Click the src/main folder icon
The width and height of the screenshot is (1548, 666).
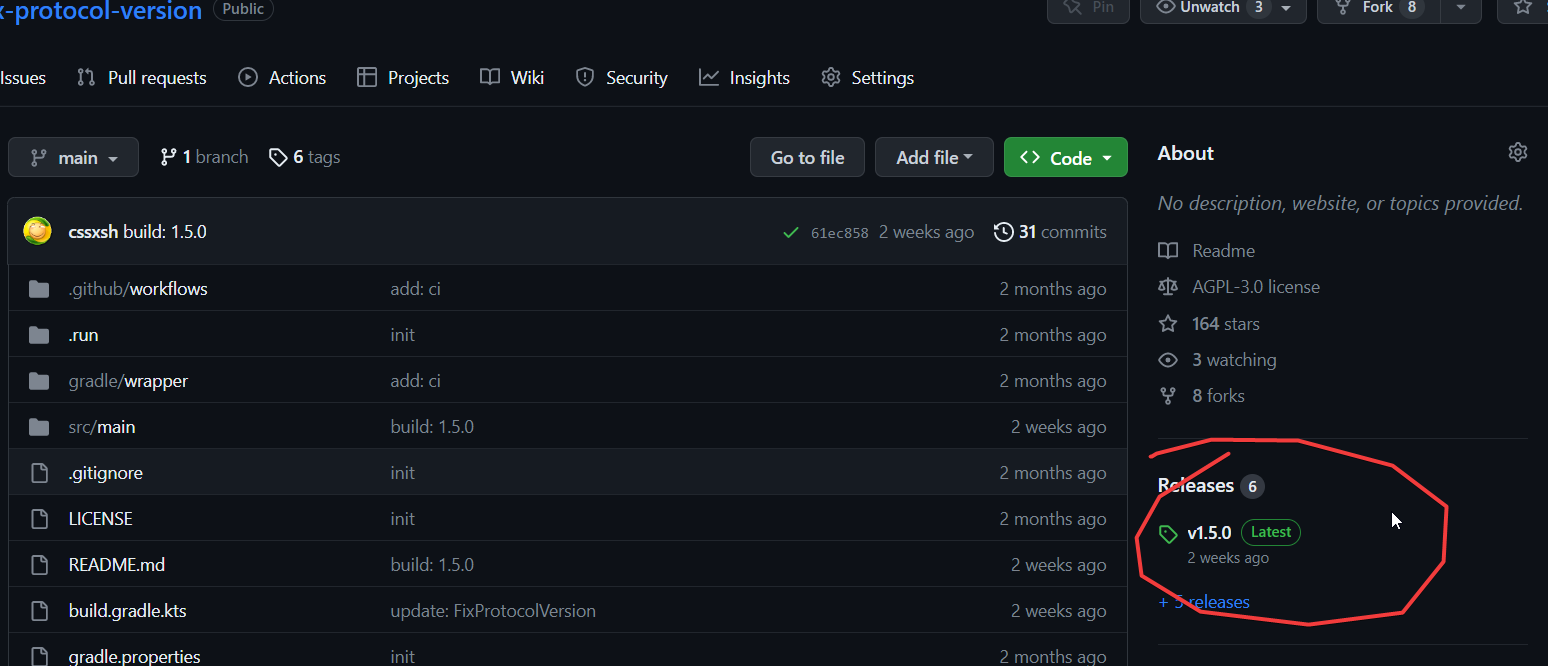coord(38,426)
